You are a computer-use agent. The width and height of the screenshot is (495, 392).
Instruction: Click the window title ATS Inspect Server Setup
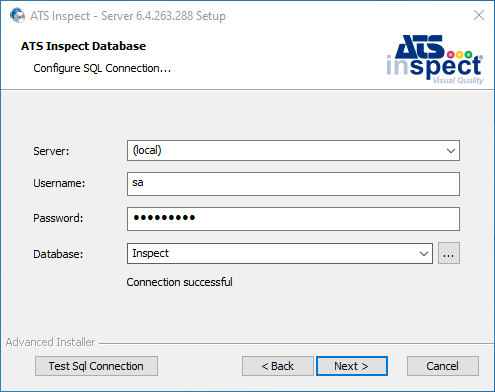point(128,16)
